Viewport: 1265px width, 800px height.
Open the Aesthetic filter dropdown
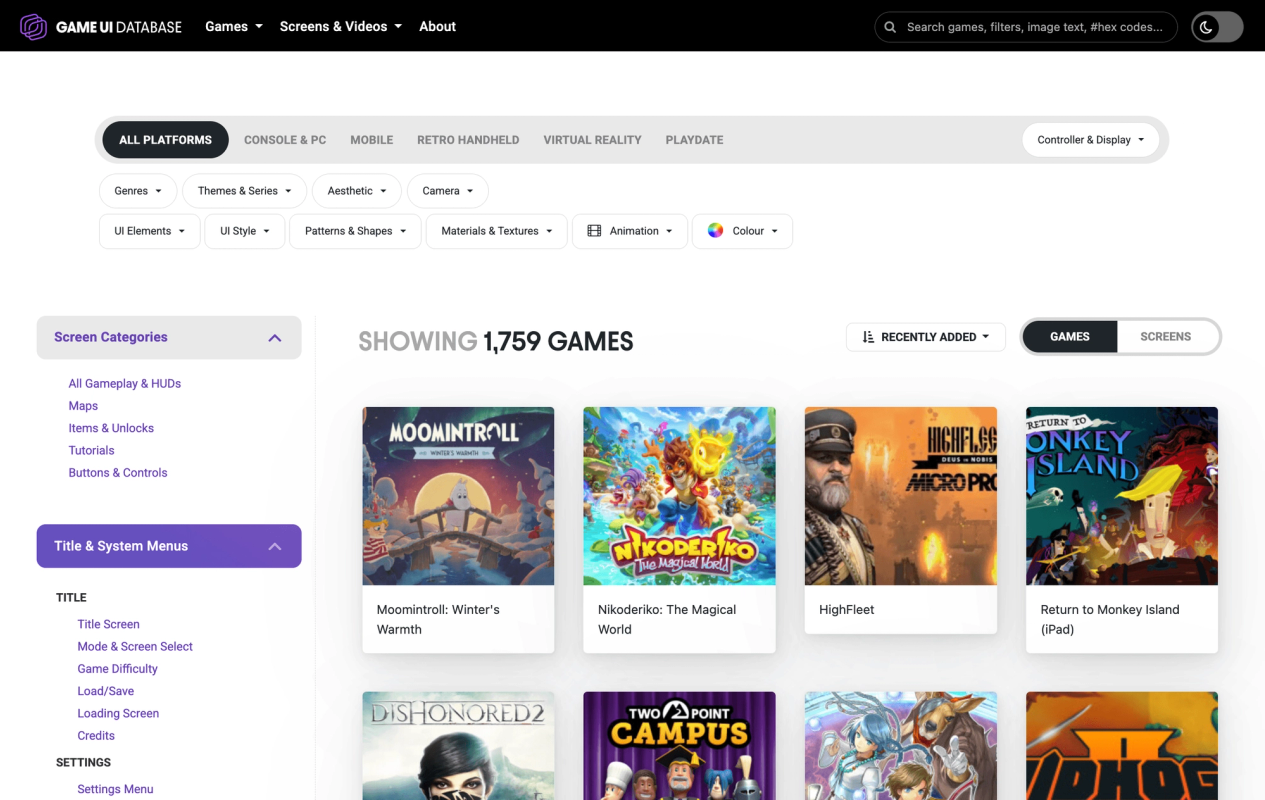coord(357,191)
